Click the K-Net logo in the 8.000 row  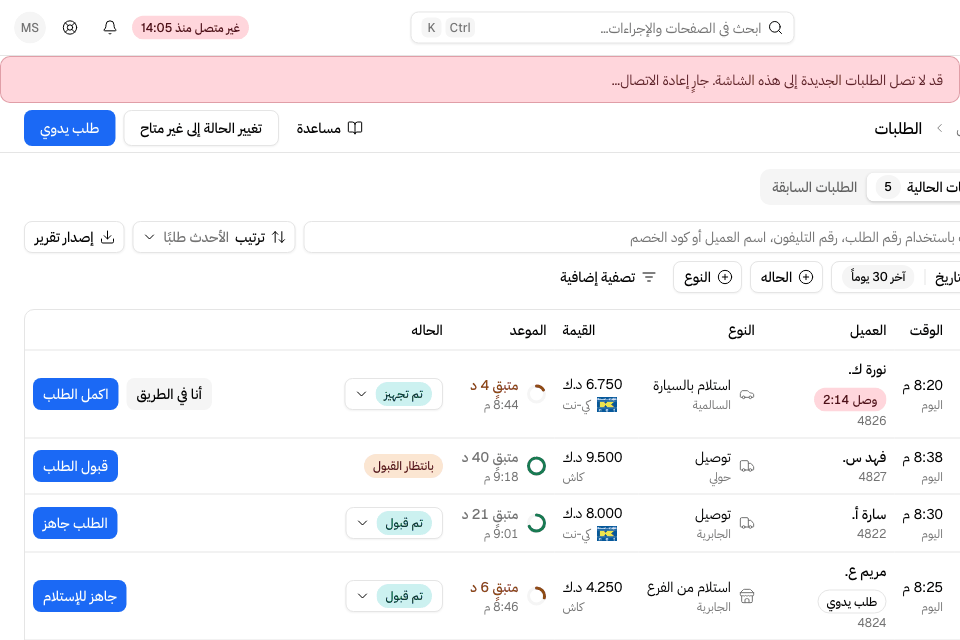coord(607,534)
